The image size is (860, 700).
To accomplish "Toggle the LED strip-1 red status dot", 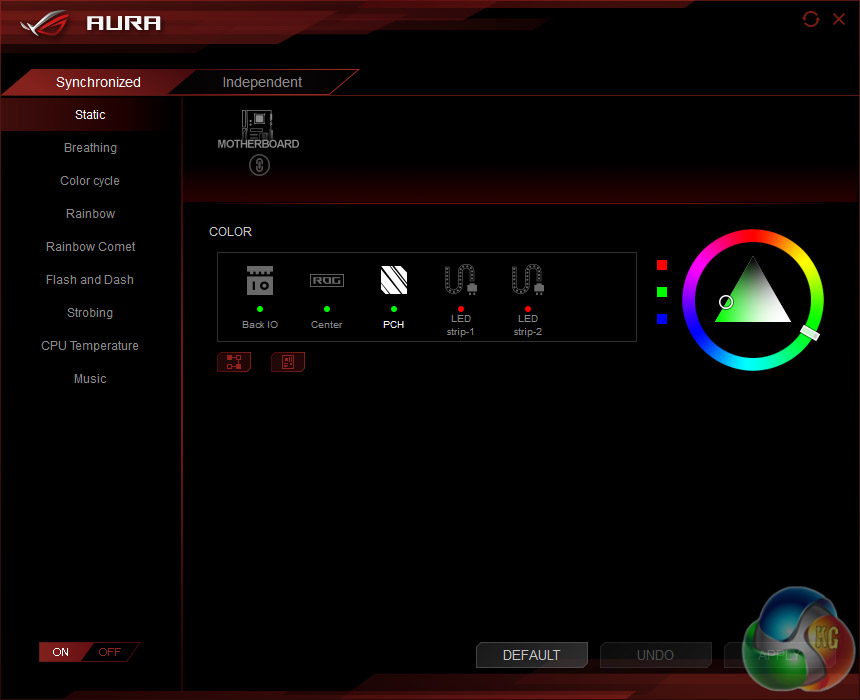I will click(461, 309).
